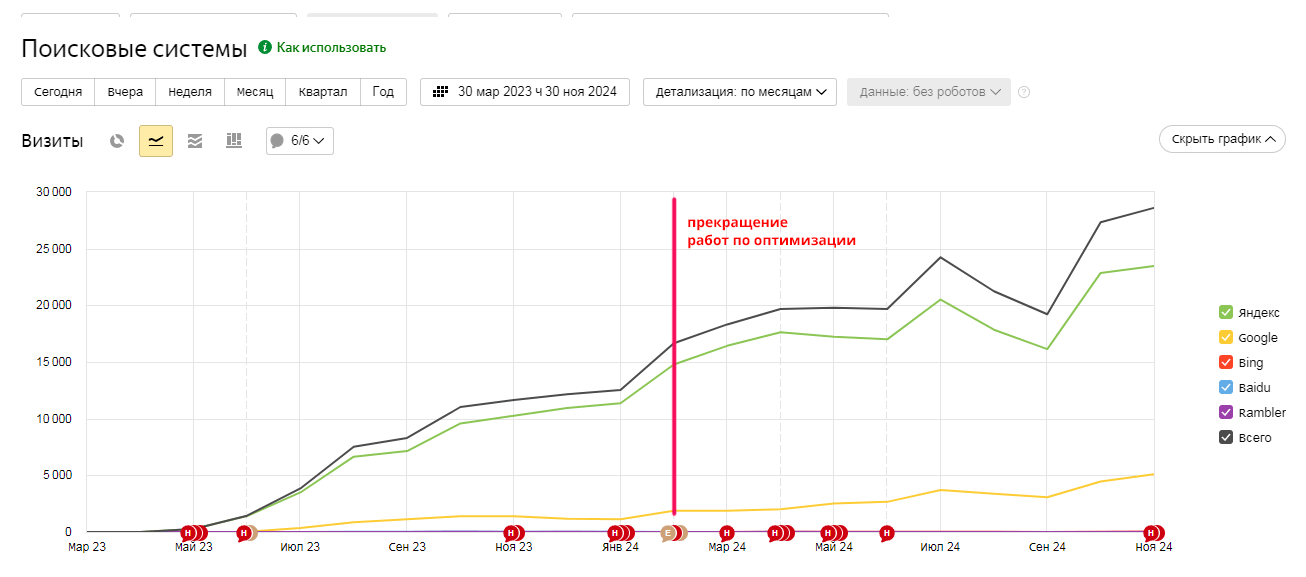This screenshot has height=577, width=1306.
Task: Toggle the Google series checkbox
Action: pos(1226,337)
